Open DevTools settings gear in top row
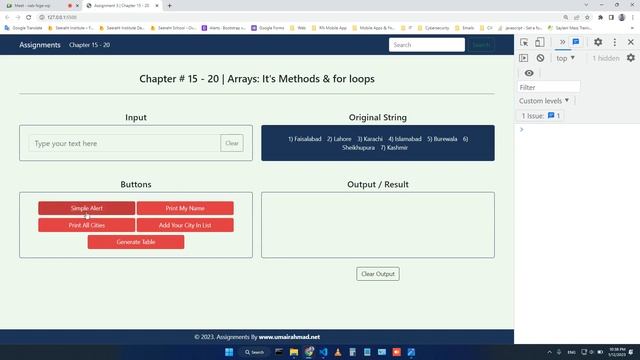Screen dimensions: 640x360 click(x=598, y=42)
